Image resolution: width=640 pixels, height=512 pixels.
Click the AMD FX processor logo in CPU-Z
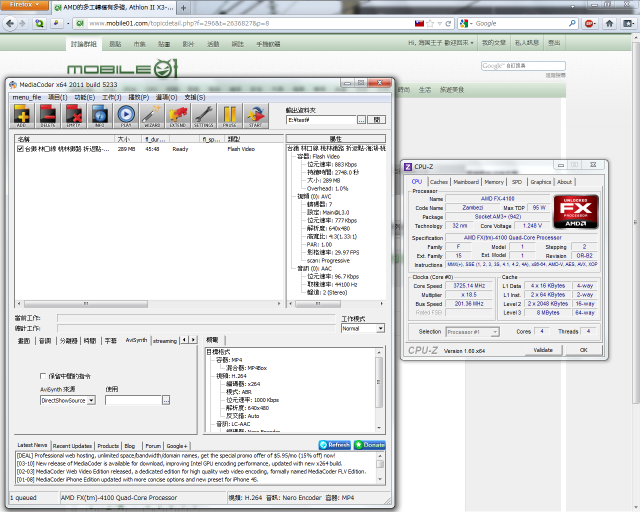click(x=576, y=211)
